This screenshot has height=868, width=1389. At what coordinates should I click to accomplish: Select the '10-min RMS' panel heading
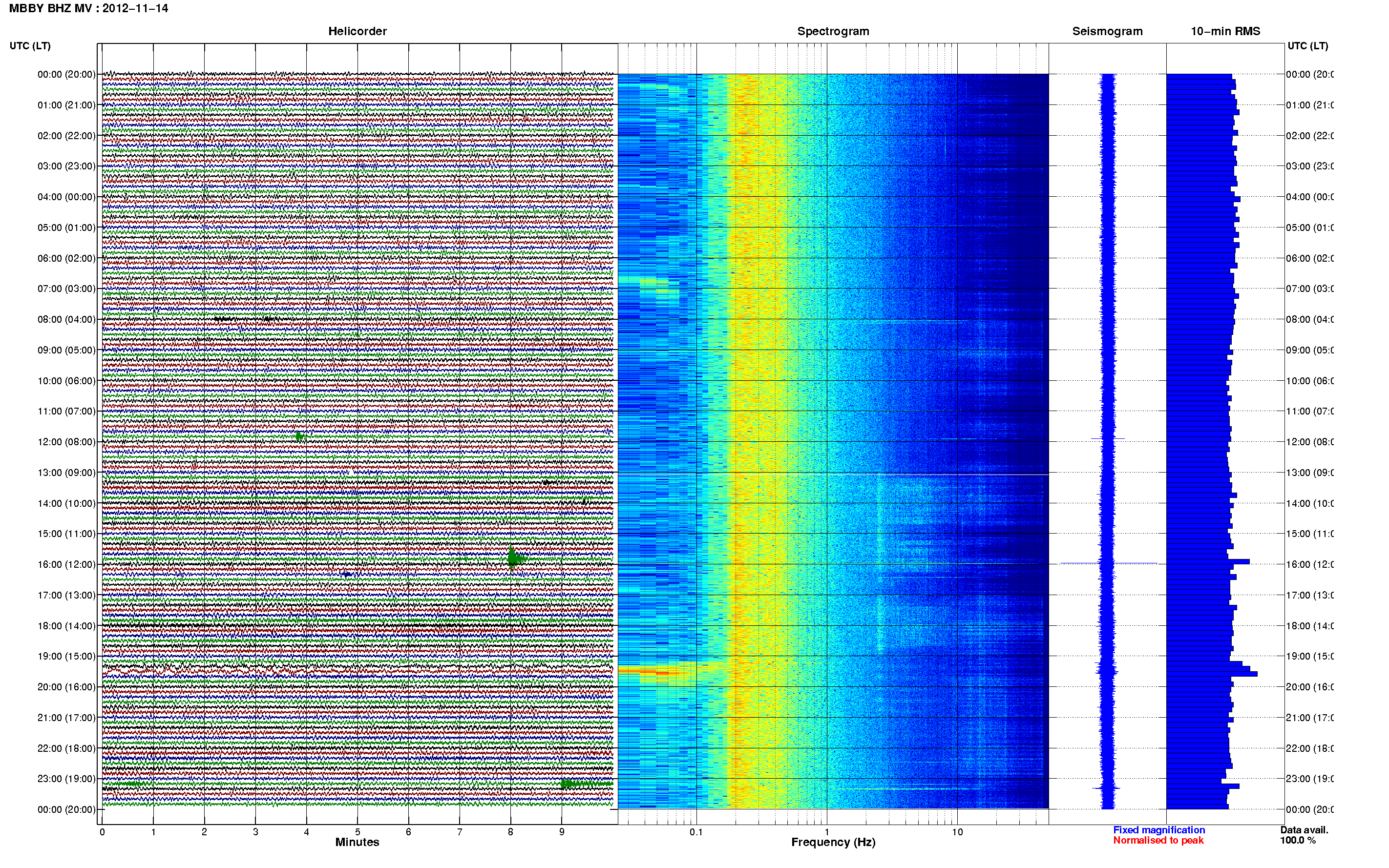pos(1225,32)
